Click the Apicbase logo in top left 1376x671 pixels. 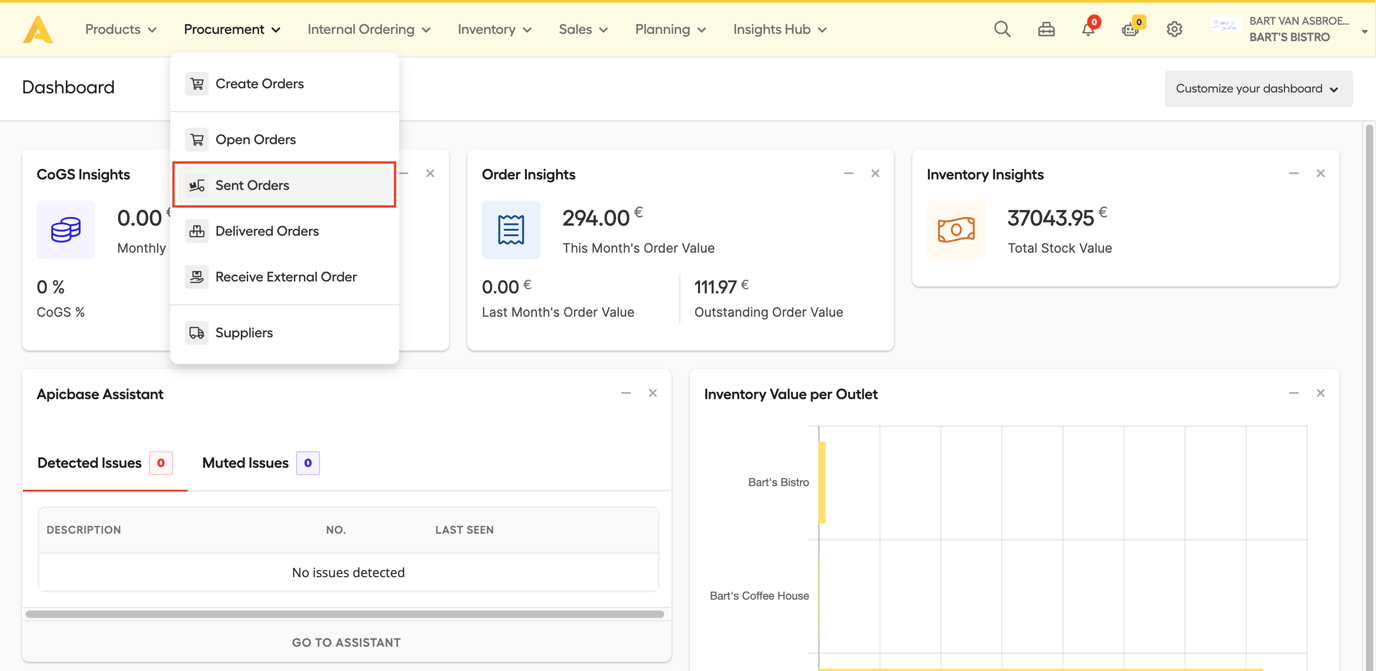(39, 28)
